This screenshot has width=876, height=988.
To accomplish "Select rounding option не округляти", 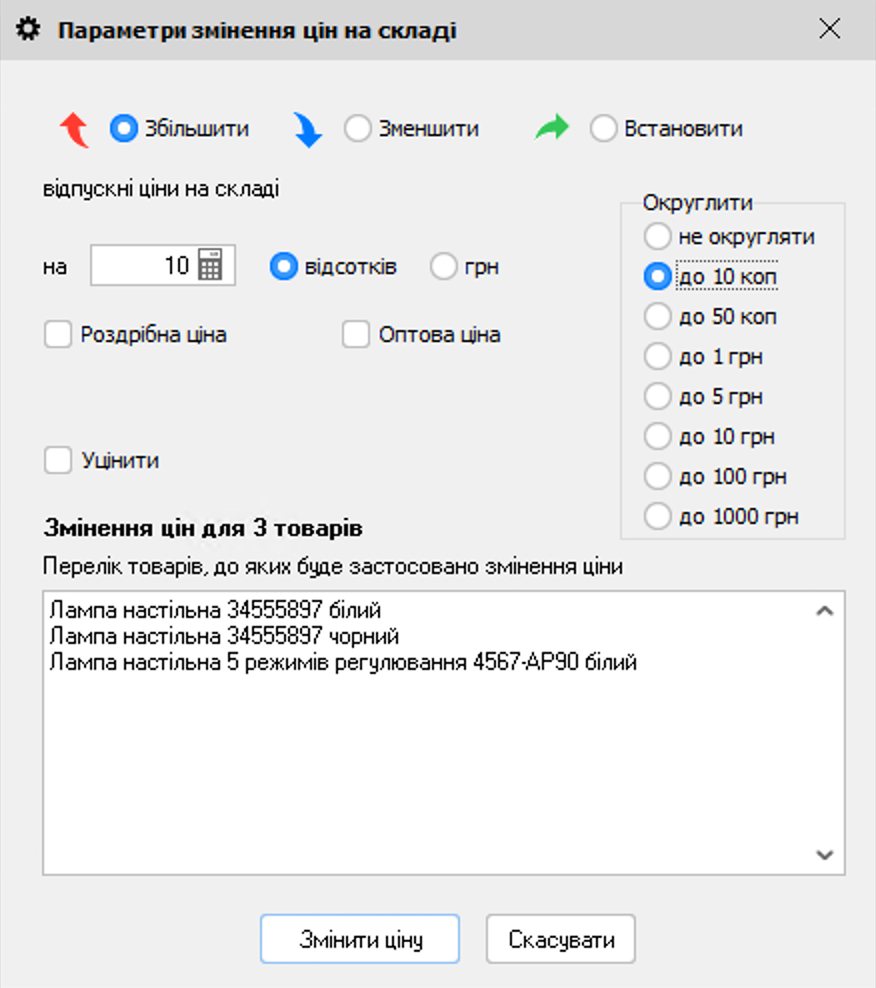I will (658, 236).
